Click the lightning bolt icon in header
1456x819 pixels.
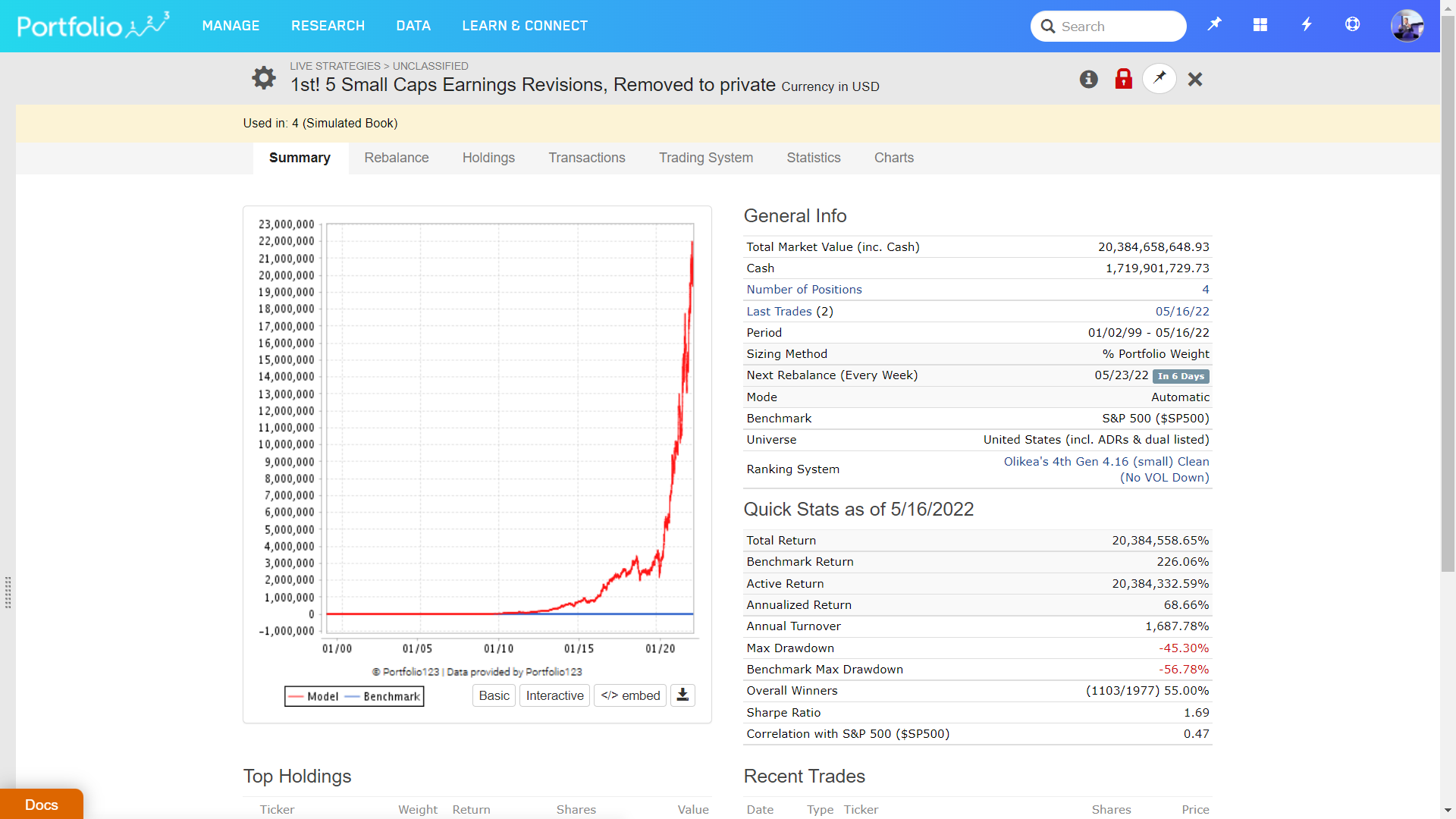point(1306,25)
